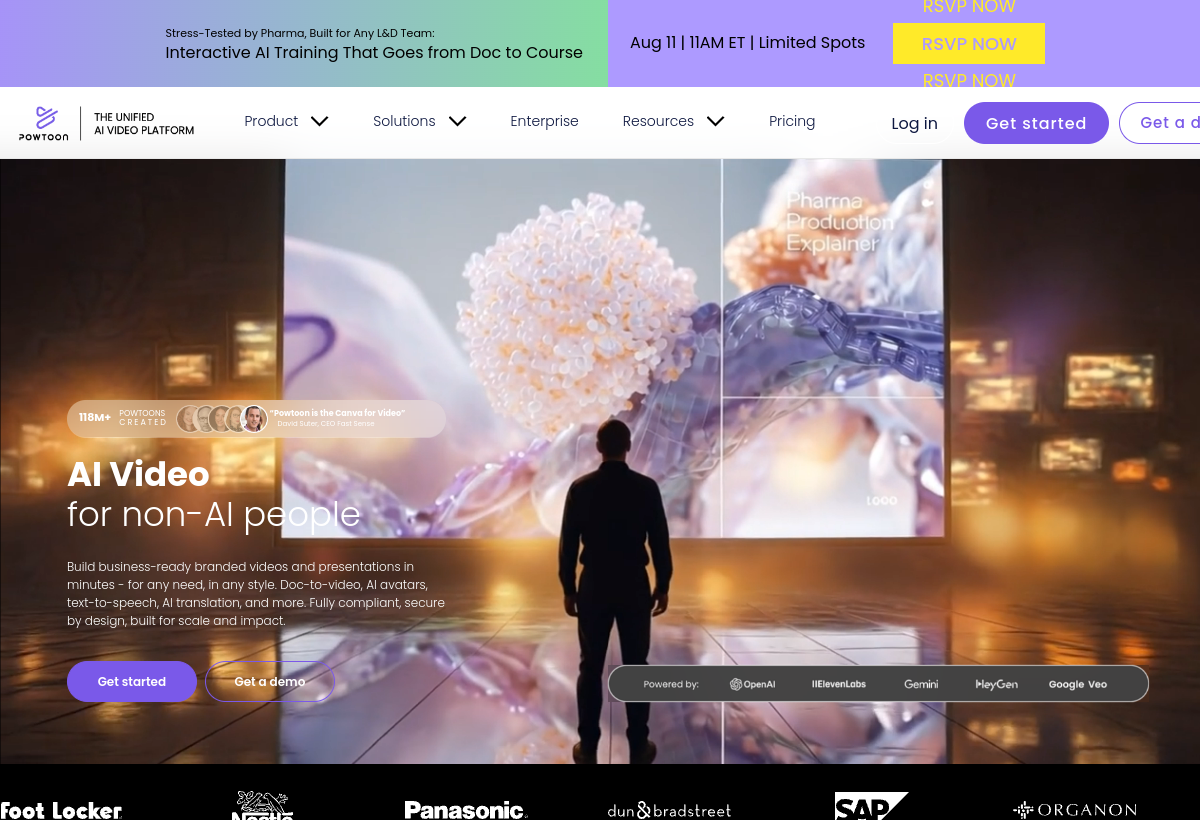Click the Nestle brand logo
Screen dimensions: 1200x820
click(x=263, y=806)
